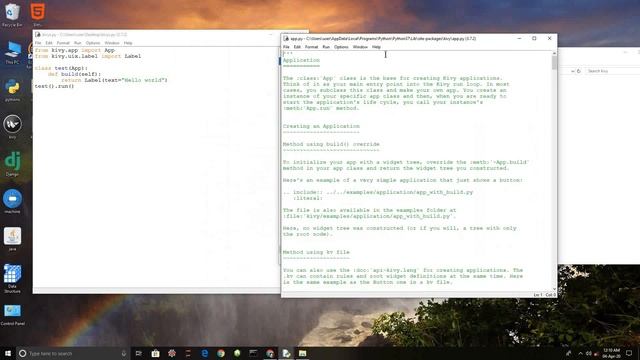Viewport: 640px width, 360px height.
Task: Open the Data Structure desktop icon
Action: point(12,278)
